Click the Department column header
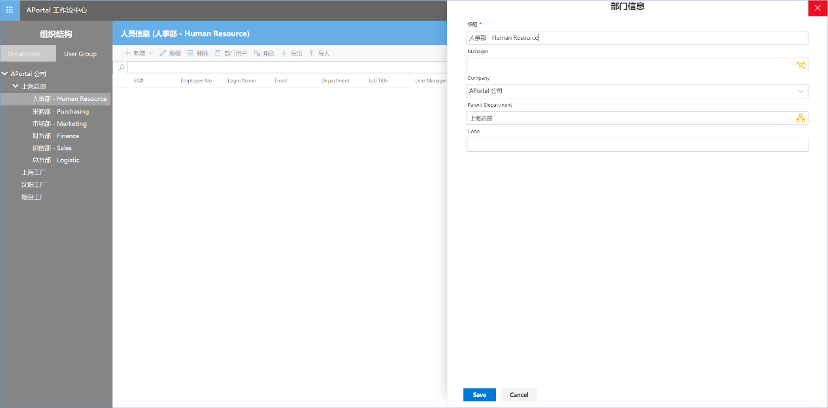This screenshot has height=408, width=828. coord(335,81)
